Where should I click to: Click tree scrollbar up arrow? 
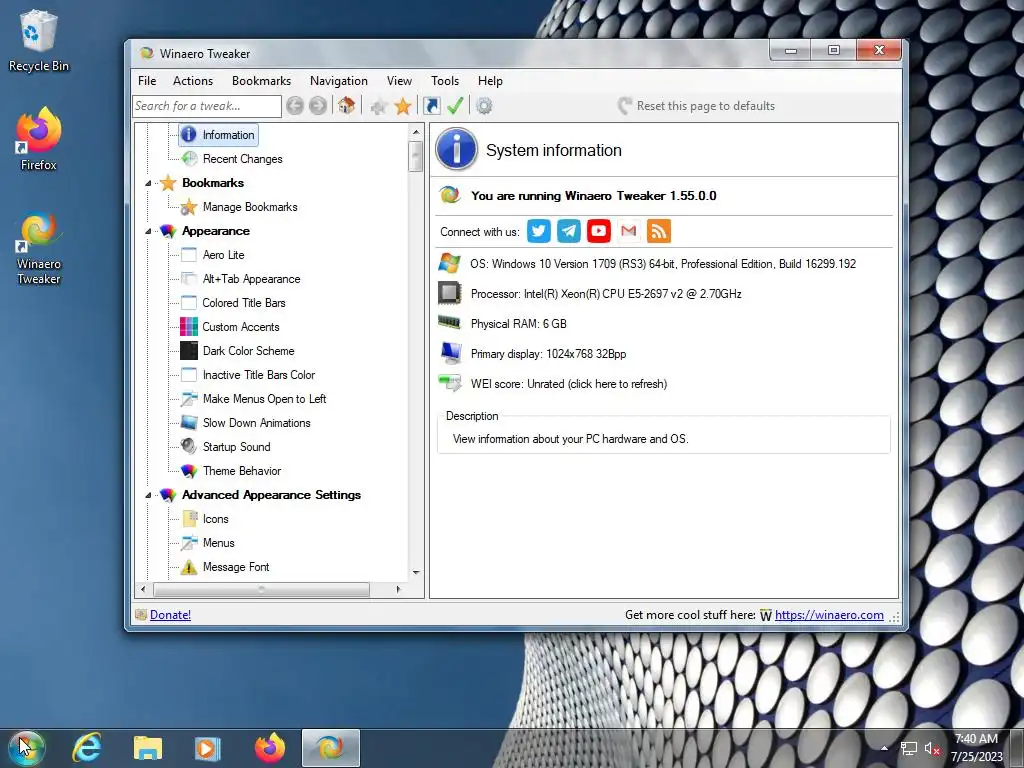416,133
